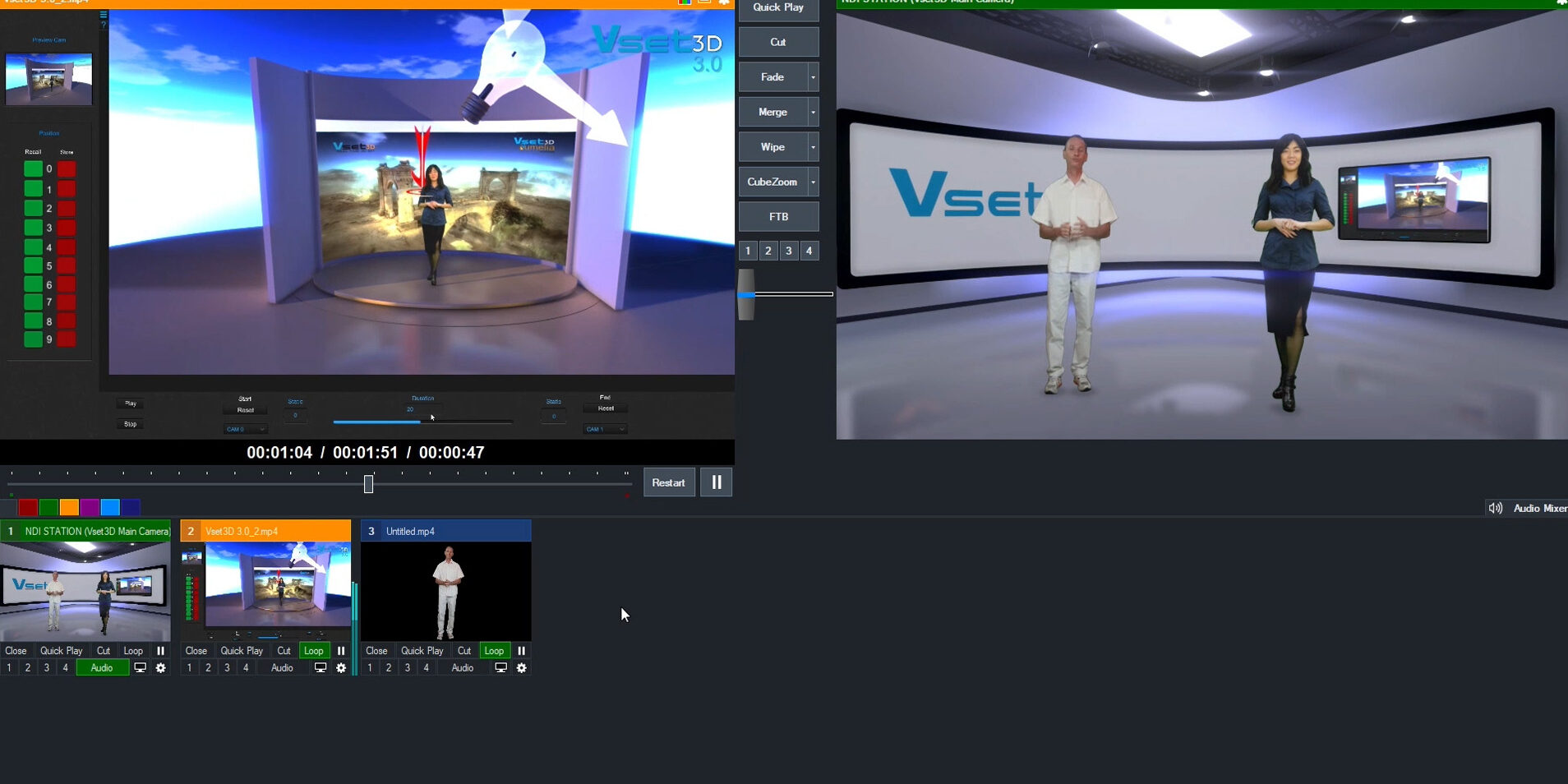Toggle Audio on Vset3D 3.0_2.mp4 input
Viewport: 1568px width, 784px height.
click(x=283, y=668)
